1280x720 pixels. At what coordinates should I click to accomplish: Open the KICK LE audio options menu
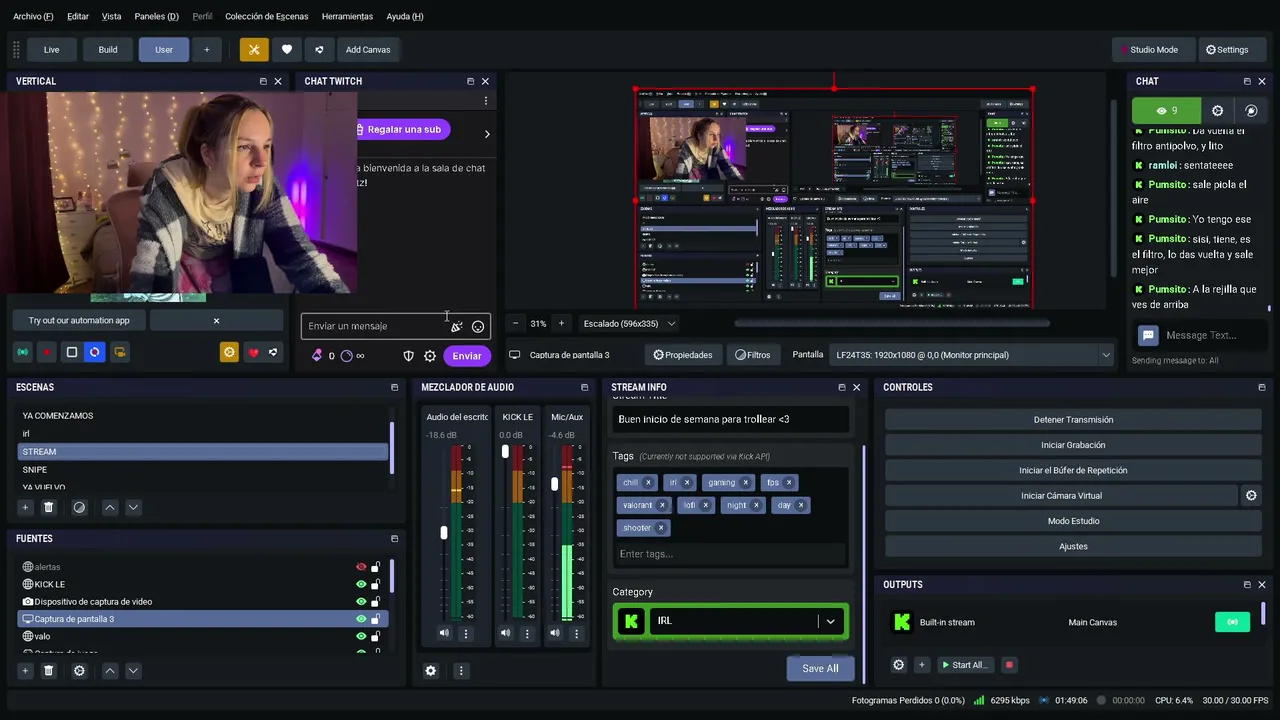pyautogui.click(x=527, y=633)
